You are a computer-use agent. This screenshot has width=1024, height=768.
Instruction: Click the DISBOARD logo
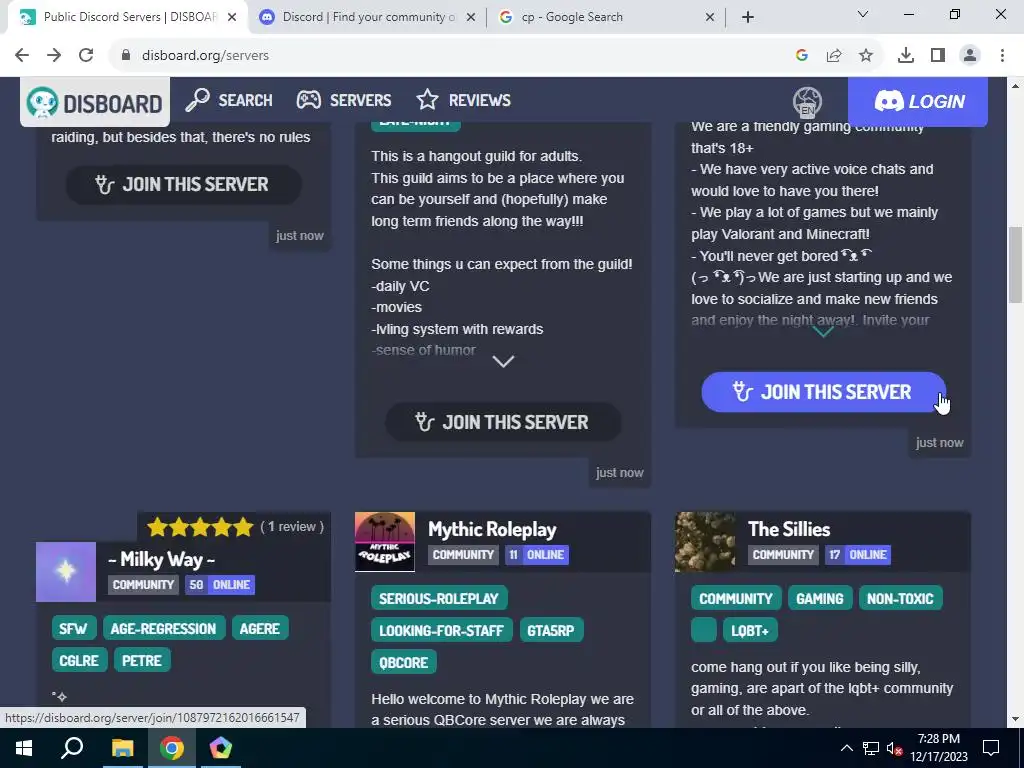(95, 103)
